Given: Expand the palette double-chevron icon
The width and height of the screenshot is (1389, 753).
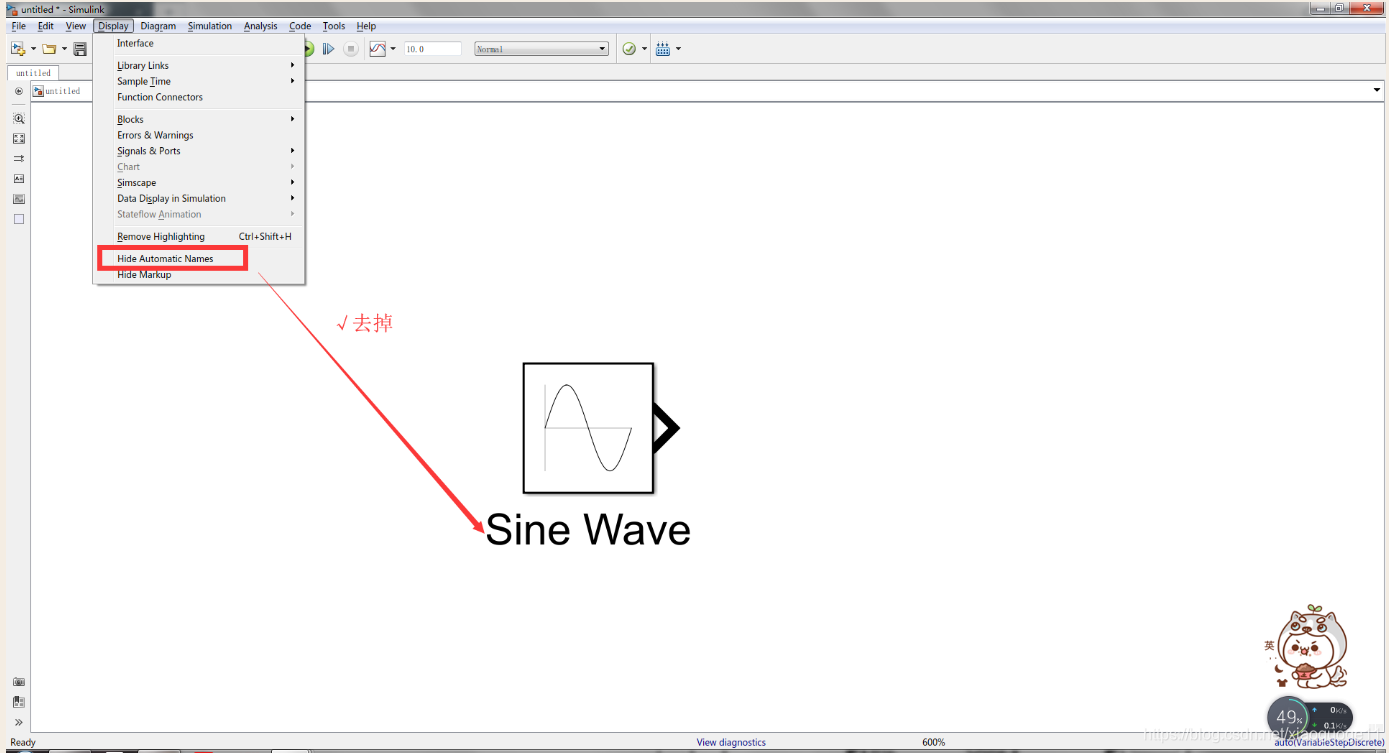Looking at the screenshot, I should pyautogui.click(x=19, y=722).
